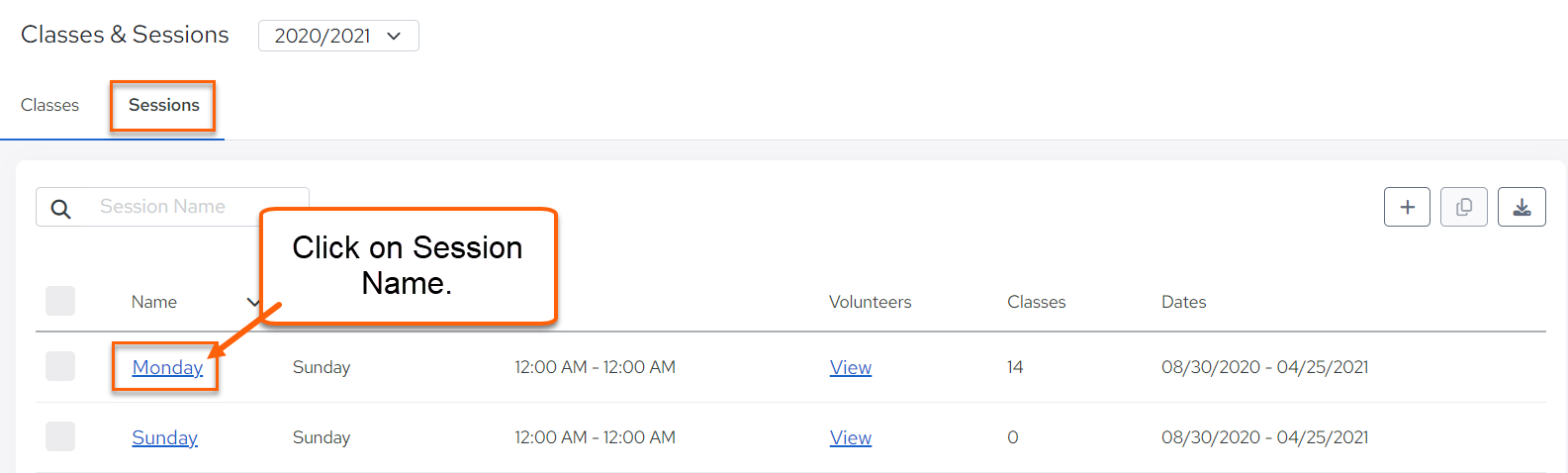Open the 2020/2021 year dropdown
Screen dimensions: 1568x473
(338, 36)
